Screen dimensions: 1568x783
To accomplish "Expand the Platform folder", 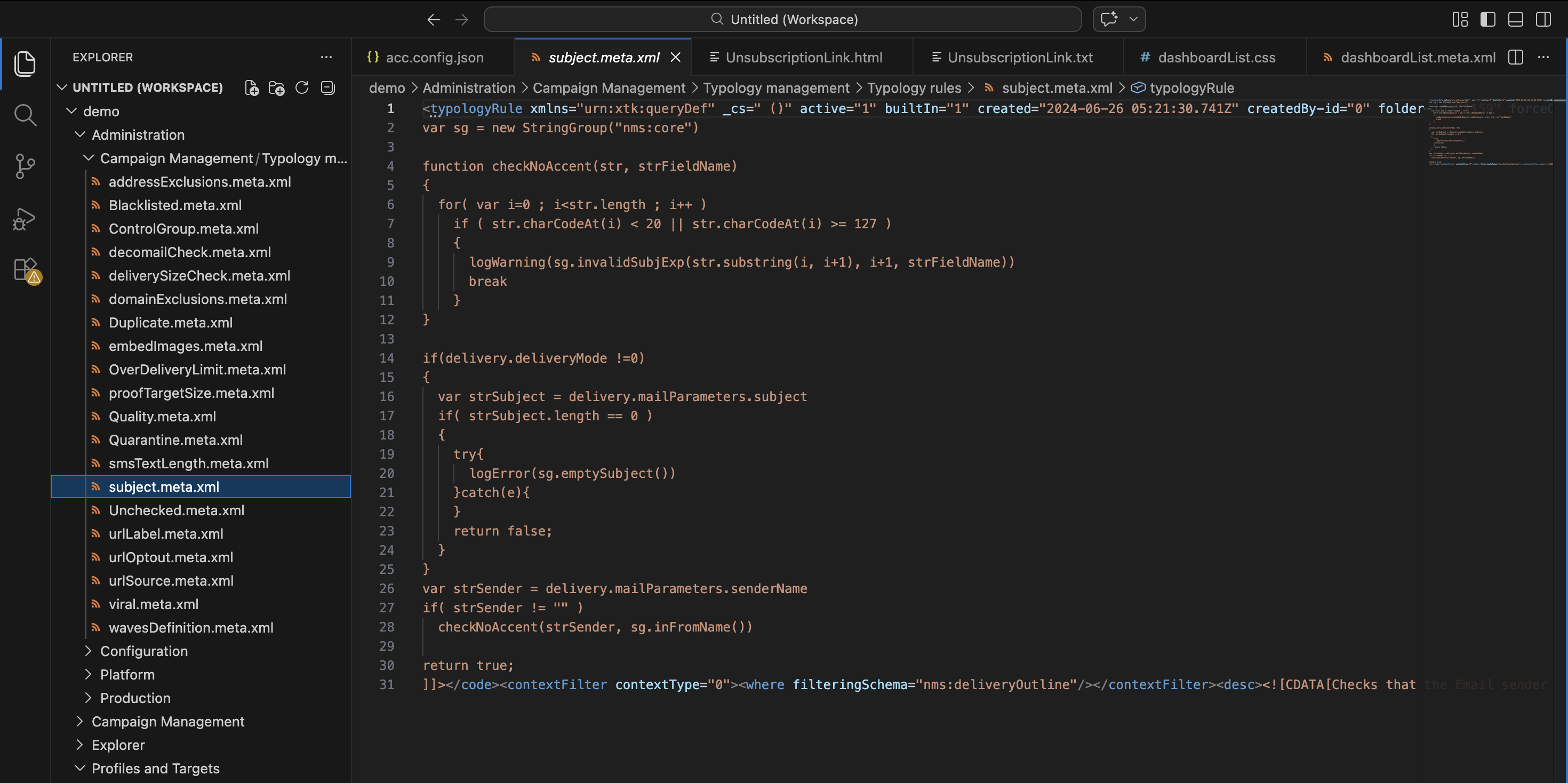I will 88,674.
